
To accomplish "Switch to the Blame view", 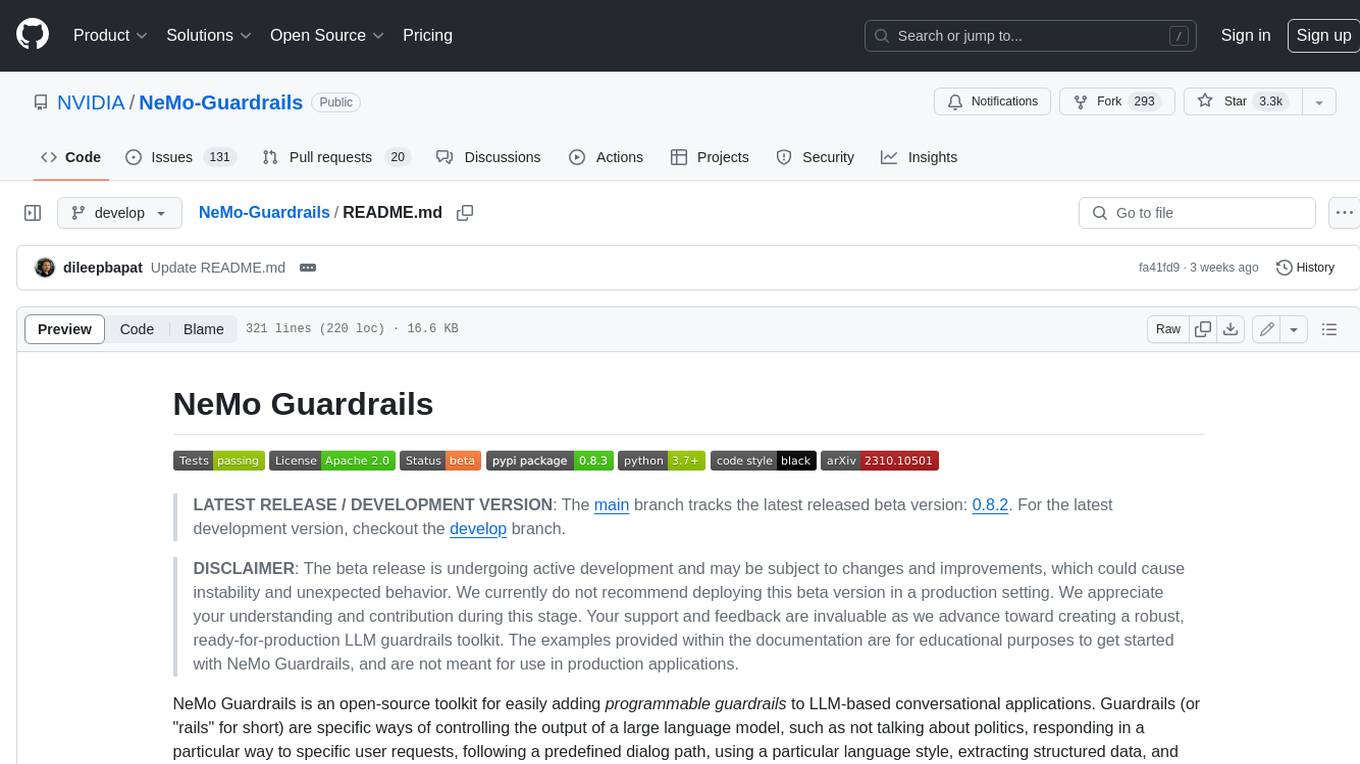I will tap(203, 329).
